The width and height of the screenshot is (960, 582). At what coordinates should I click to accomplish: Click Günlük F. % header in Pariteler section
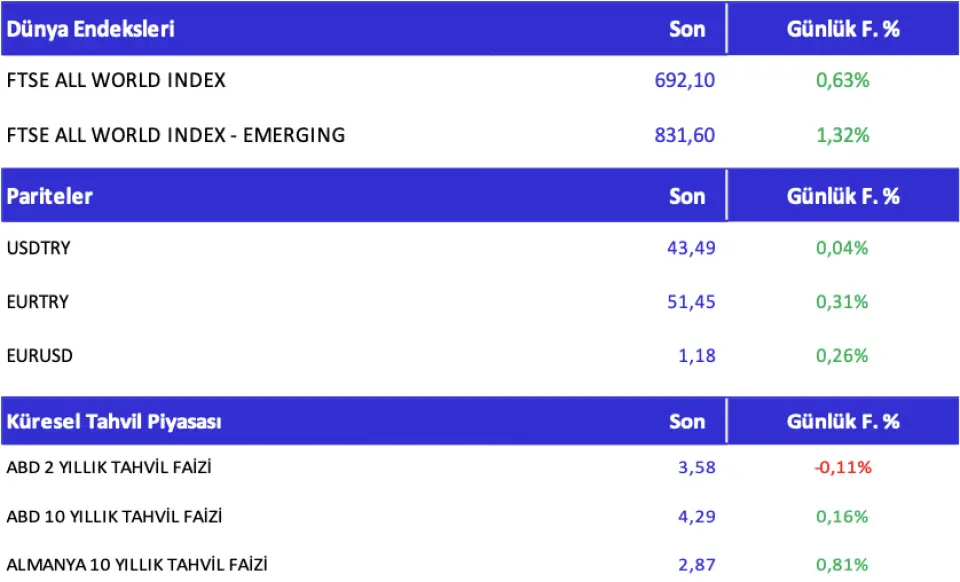pyautogui.click(x=843, y=196)
